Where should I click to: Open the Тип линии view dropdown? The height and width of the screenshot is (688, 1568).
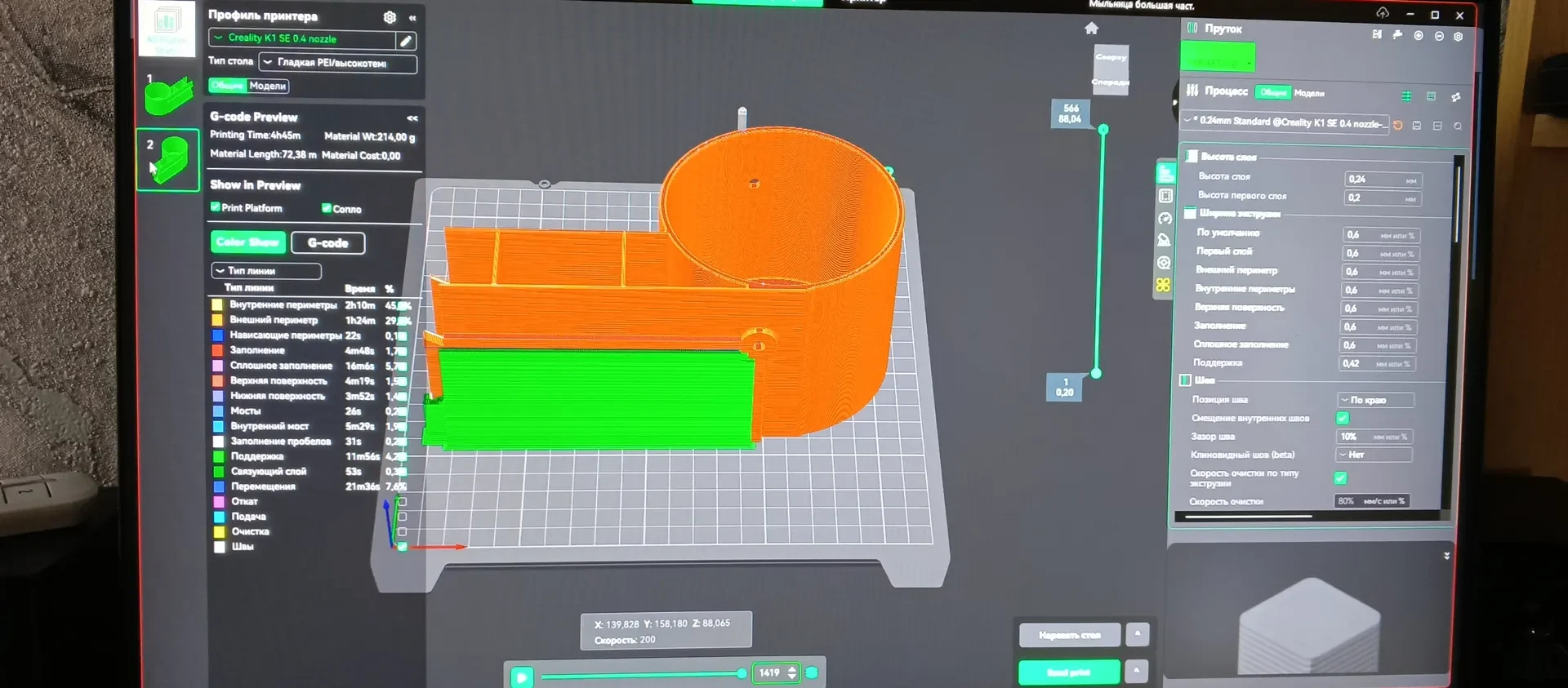[x=266, y=271]
